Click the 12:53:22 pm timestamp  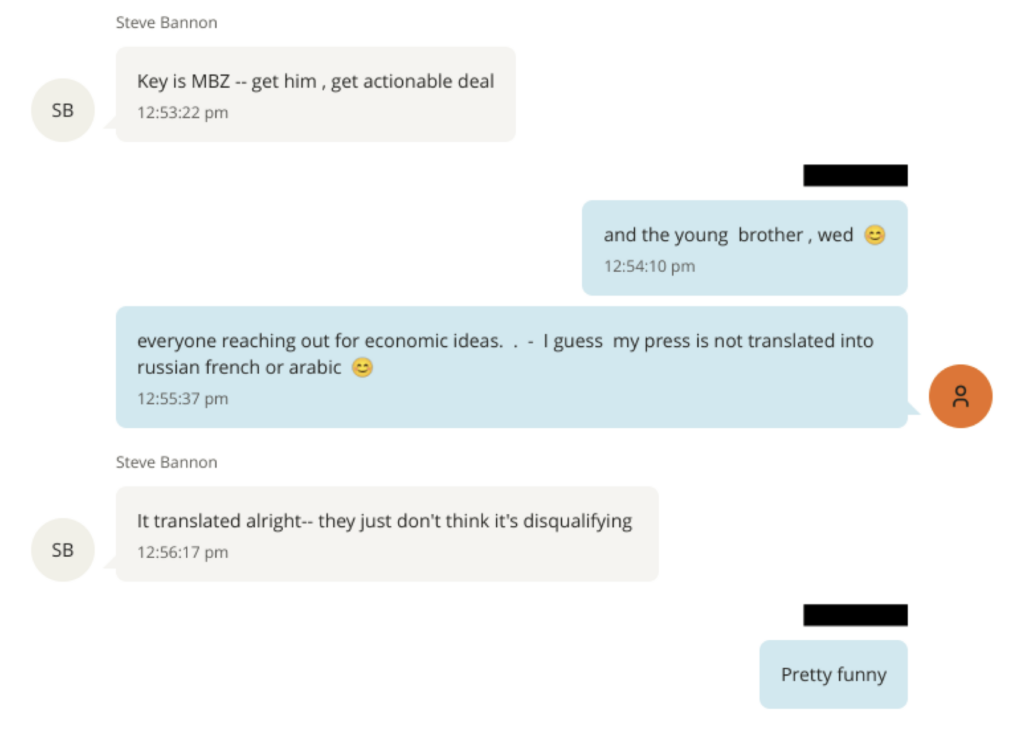(182, 112)
